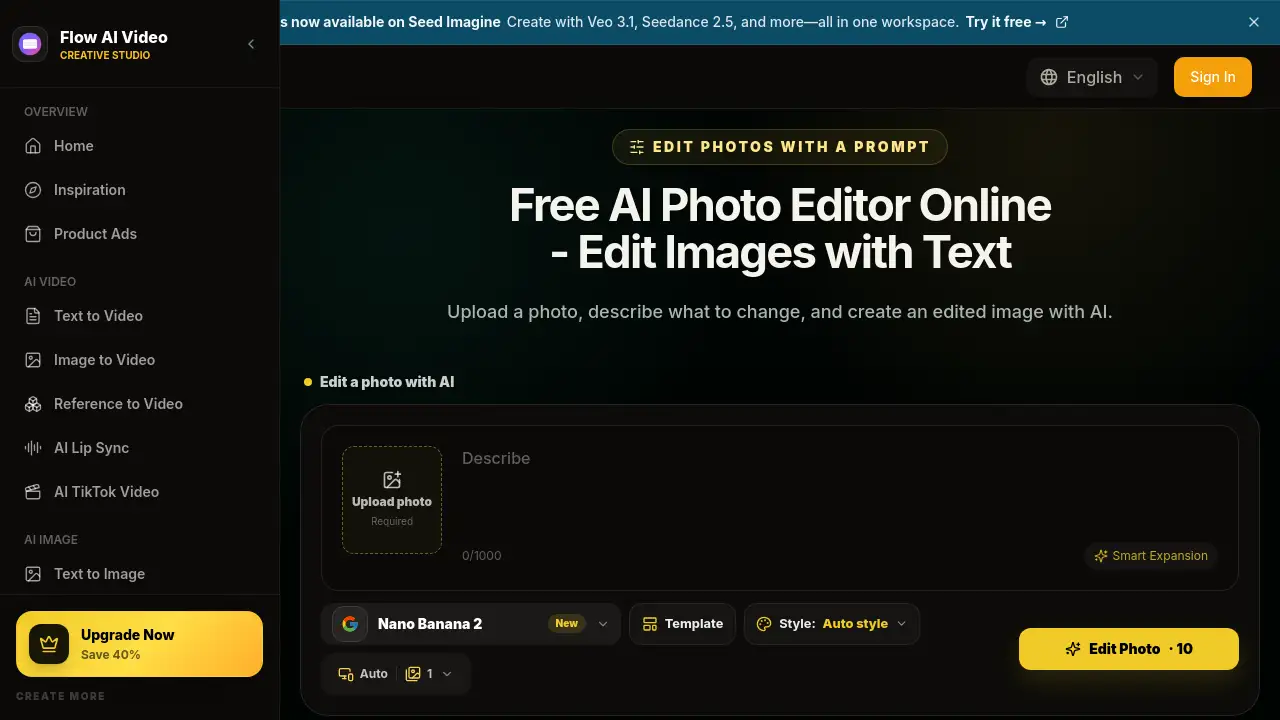The height and width of the screenshot is (720, 1280).
Task: Follow the Try it free link
Action: (x=1006, y=22)
